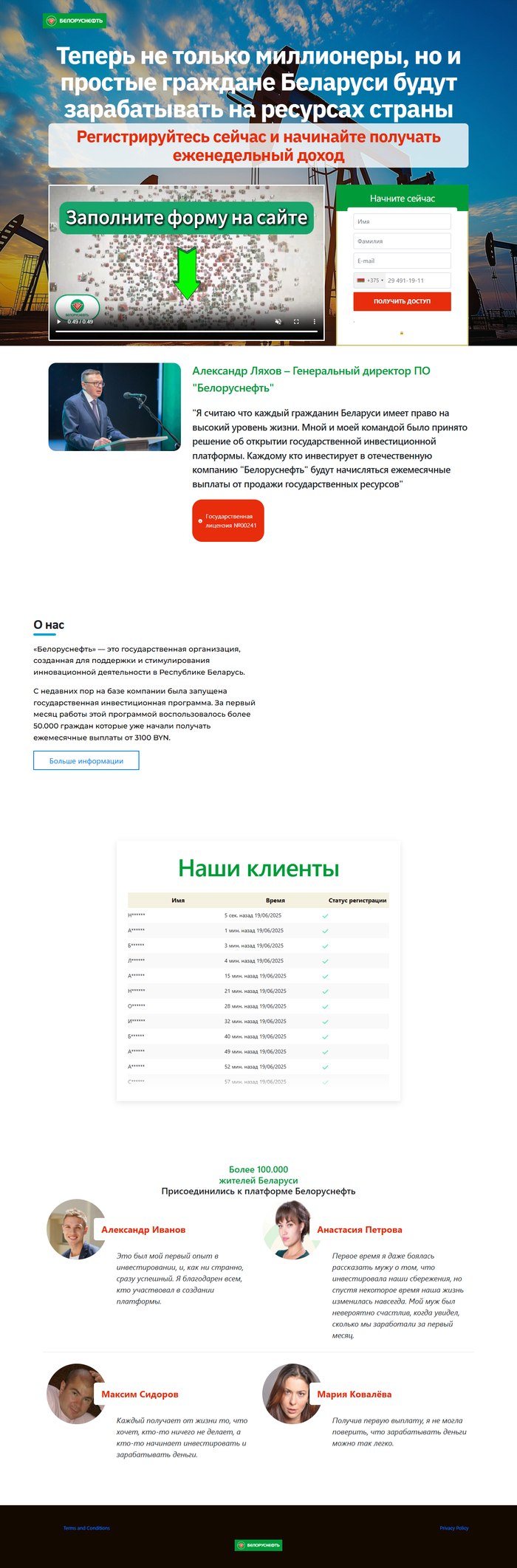Click the Имя input field
517x1568 pixels.
pos(402,221)
